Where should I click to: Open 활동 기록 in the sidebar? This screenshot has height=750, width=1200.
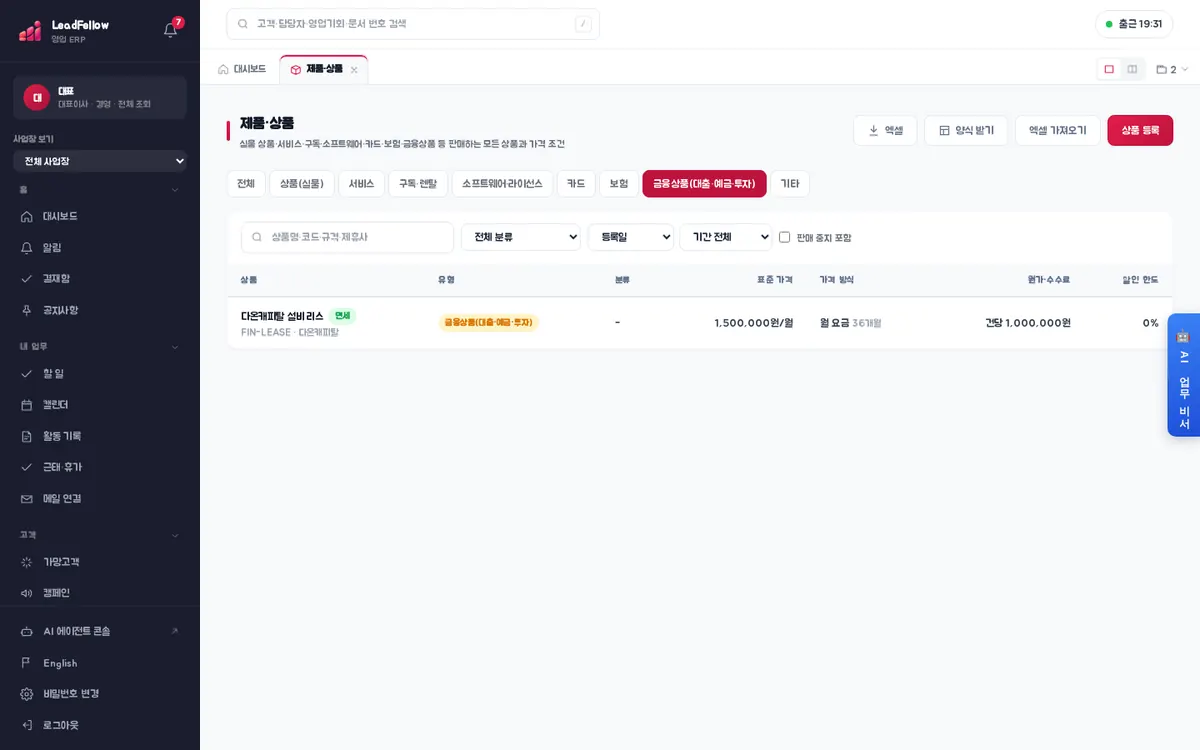click(x=100, y=436)
